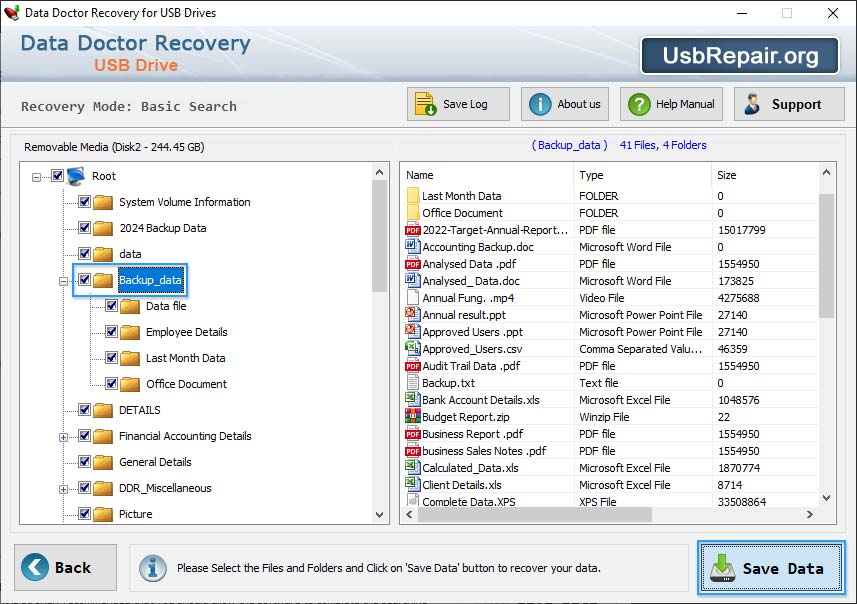Click the tree panel scroll up arrow
Screen dimensions: 857x604
click(380, 172)
